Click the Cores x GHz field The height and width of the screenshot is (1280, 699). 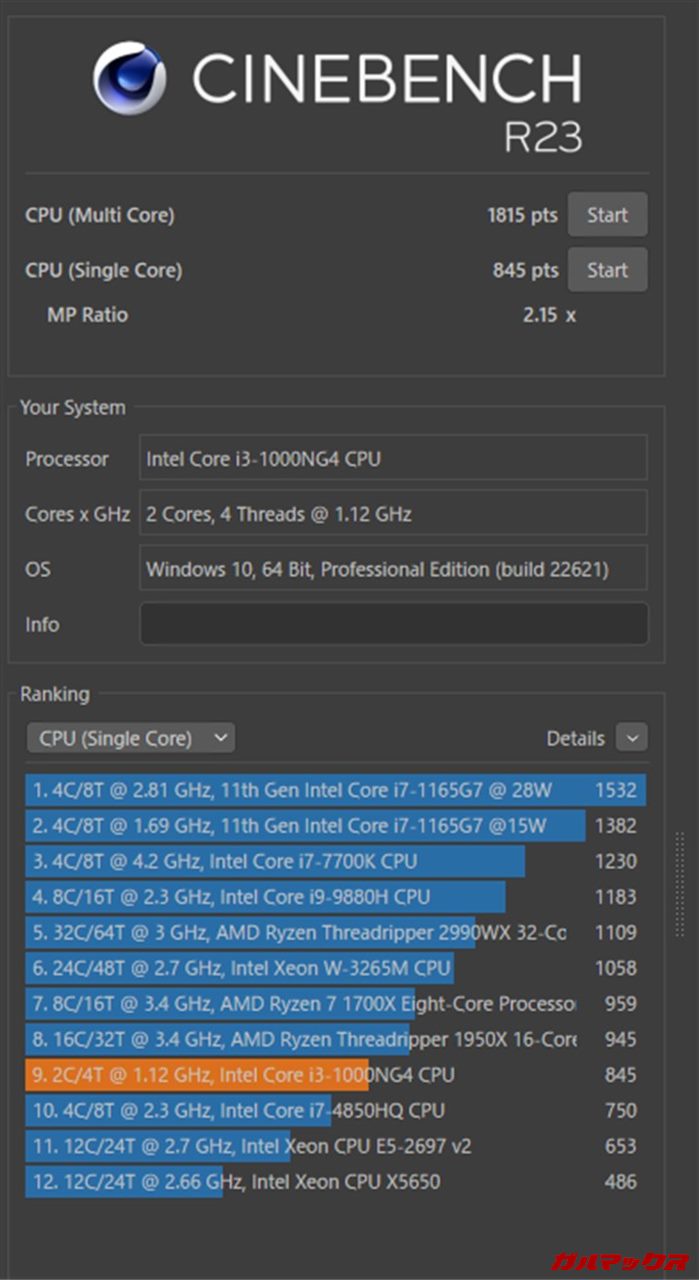393,514
